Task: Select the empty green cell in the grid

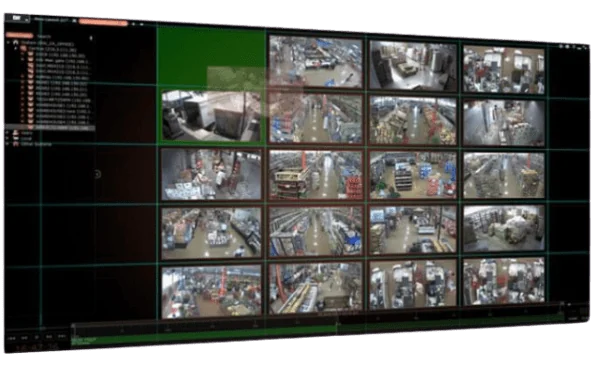Action: [212, 57]
